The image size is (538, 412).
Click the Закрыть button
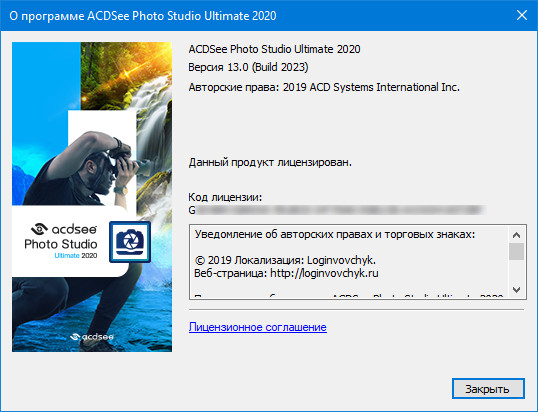point(488,389)
